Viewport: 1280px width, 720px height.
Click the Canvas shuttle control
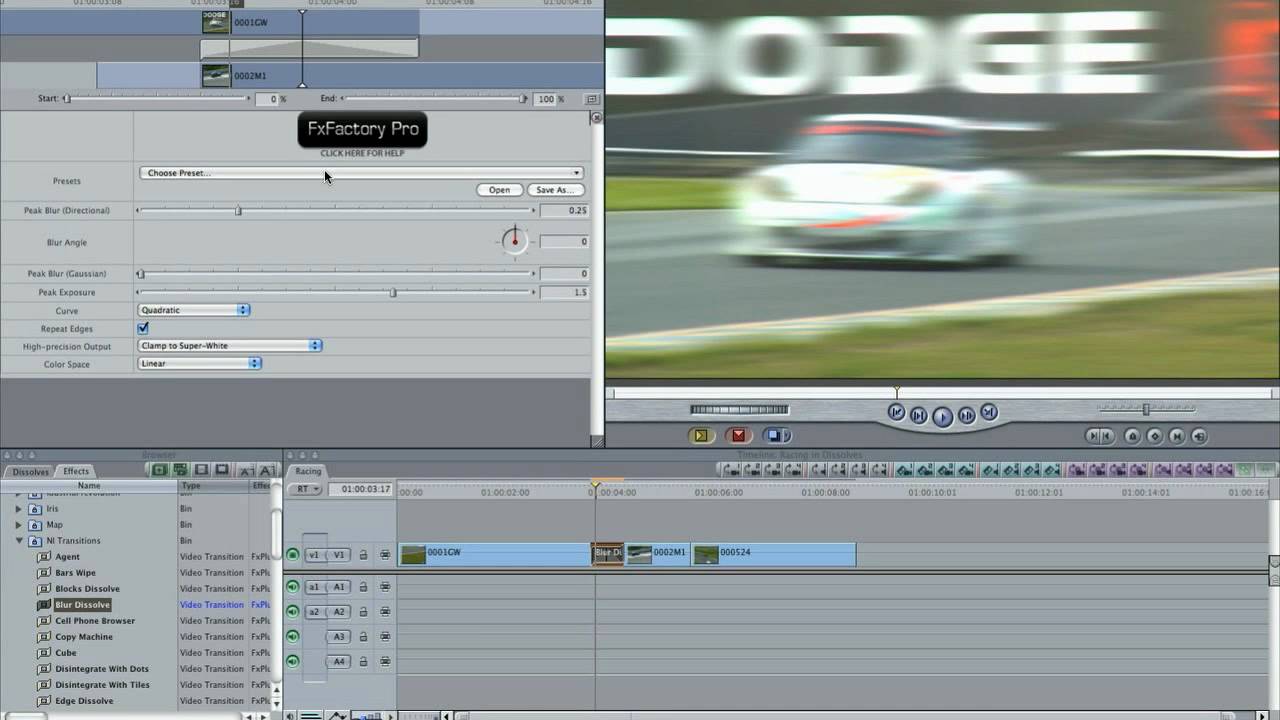pos(1146,408)
